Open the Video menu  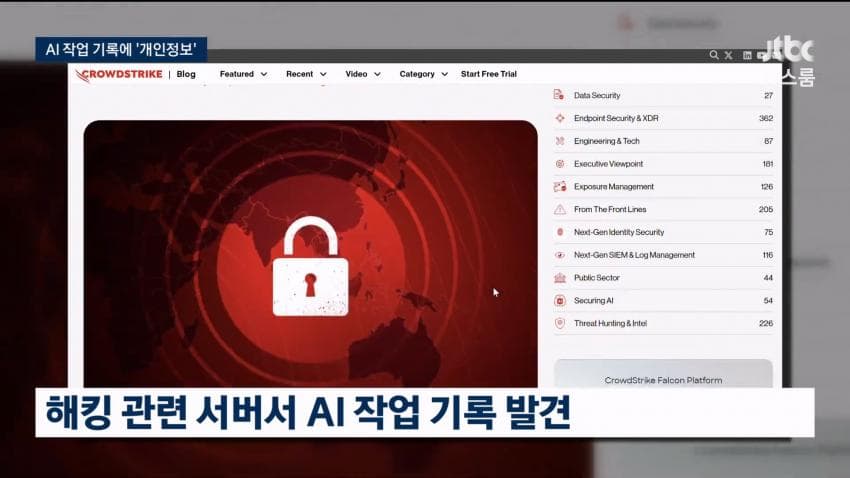click(x=356, y=74)
